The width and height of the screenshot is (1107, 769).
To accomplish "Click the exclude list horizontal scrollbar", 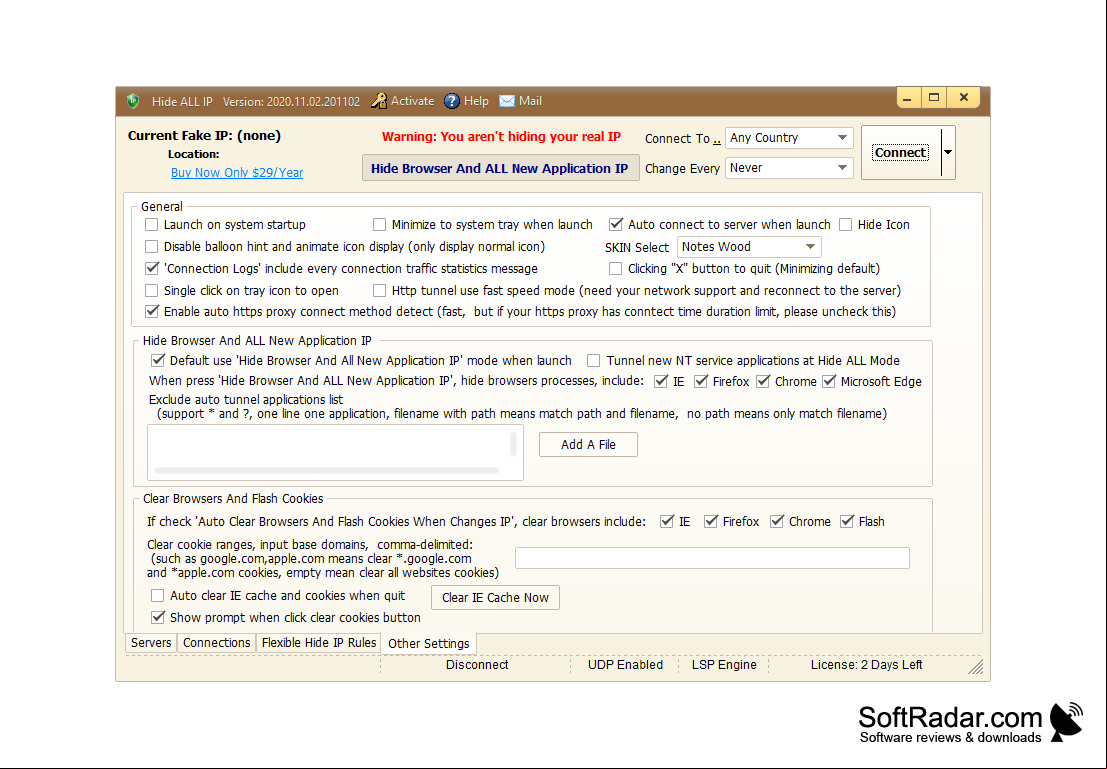I will [327, 470].
